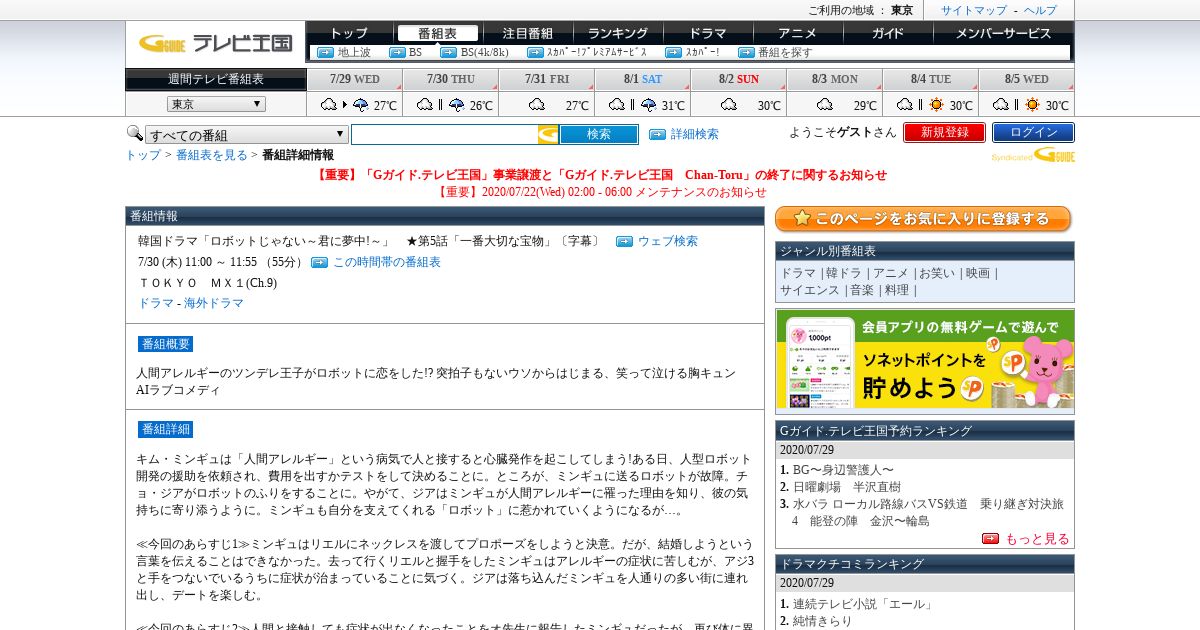
Task: Open ranking entry BG〜身辺警護人〜
Action: tap(843, 470)
